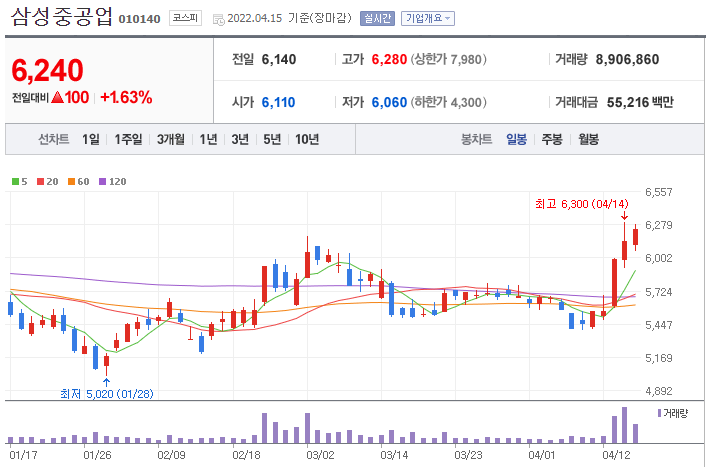
Task: Click the green 5-day moving average swatch
Action: (15, 181)
